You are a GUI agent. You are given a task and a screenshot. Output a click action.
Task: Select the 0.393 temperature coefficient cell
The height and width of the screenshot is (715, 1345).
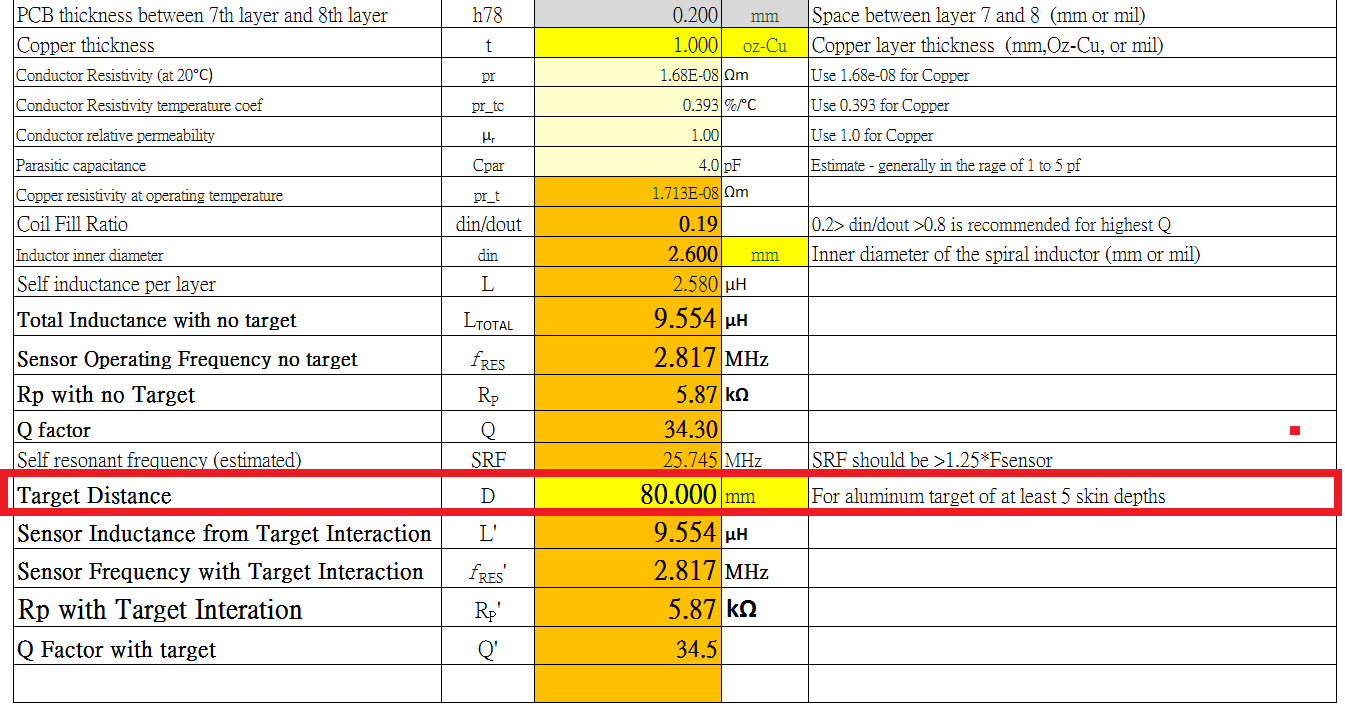628,105
